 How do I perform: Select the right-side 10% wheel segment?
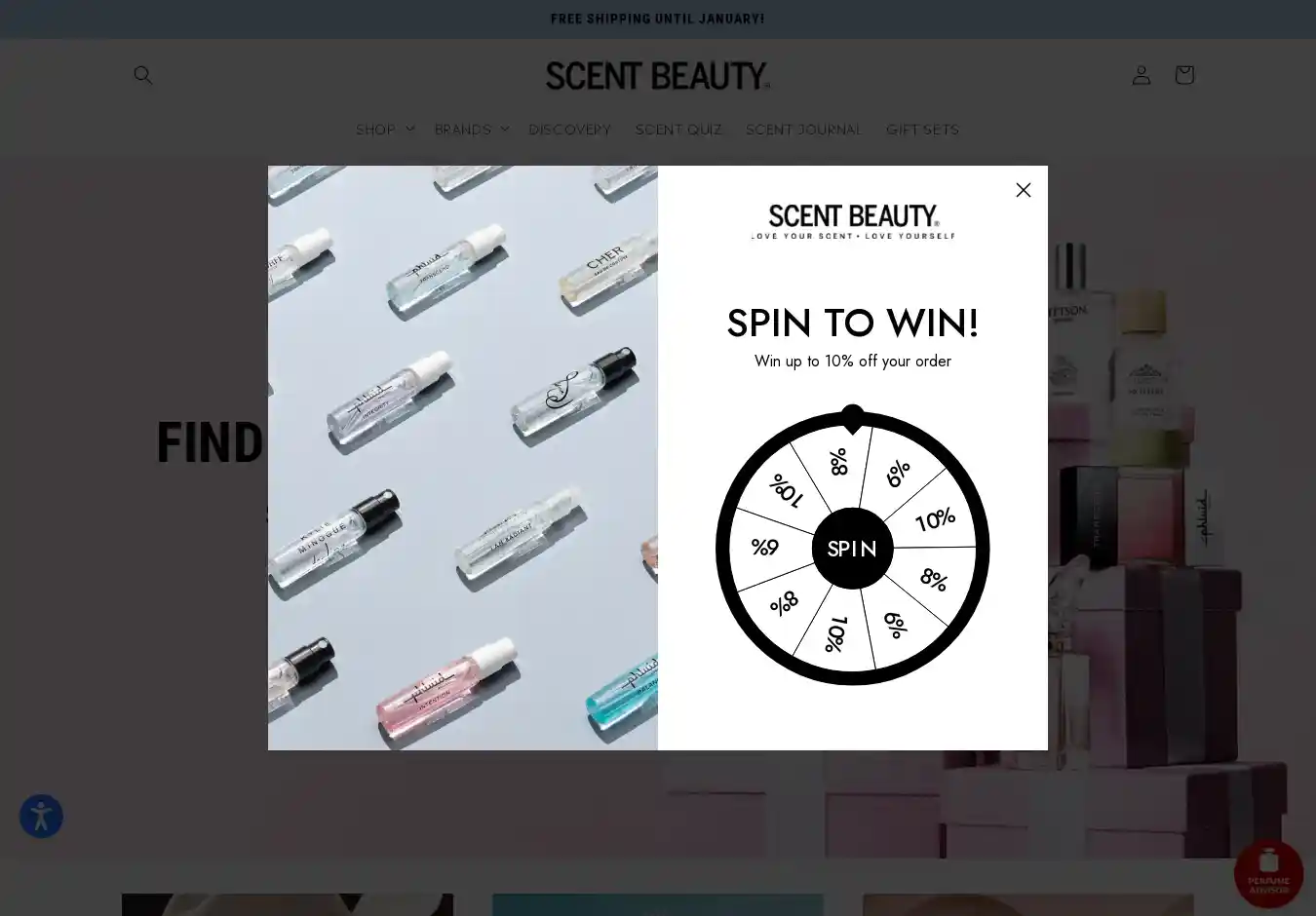pos(936,518)
